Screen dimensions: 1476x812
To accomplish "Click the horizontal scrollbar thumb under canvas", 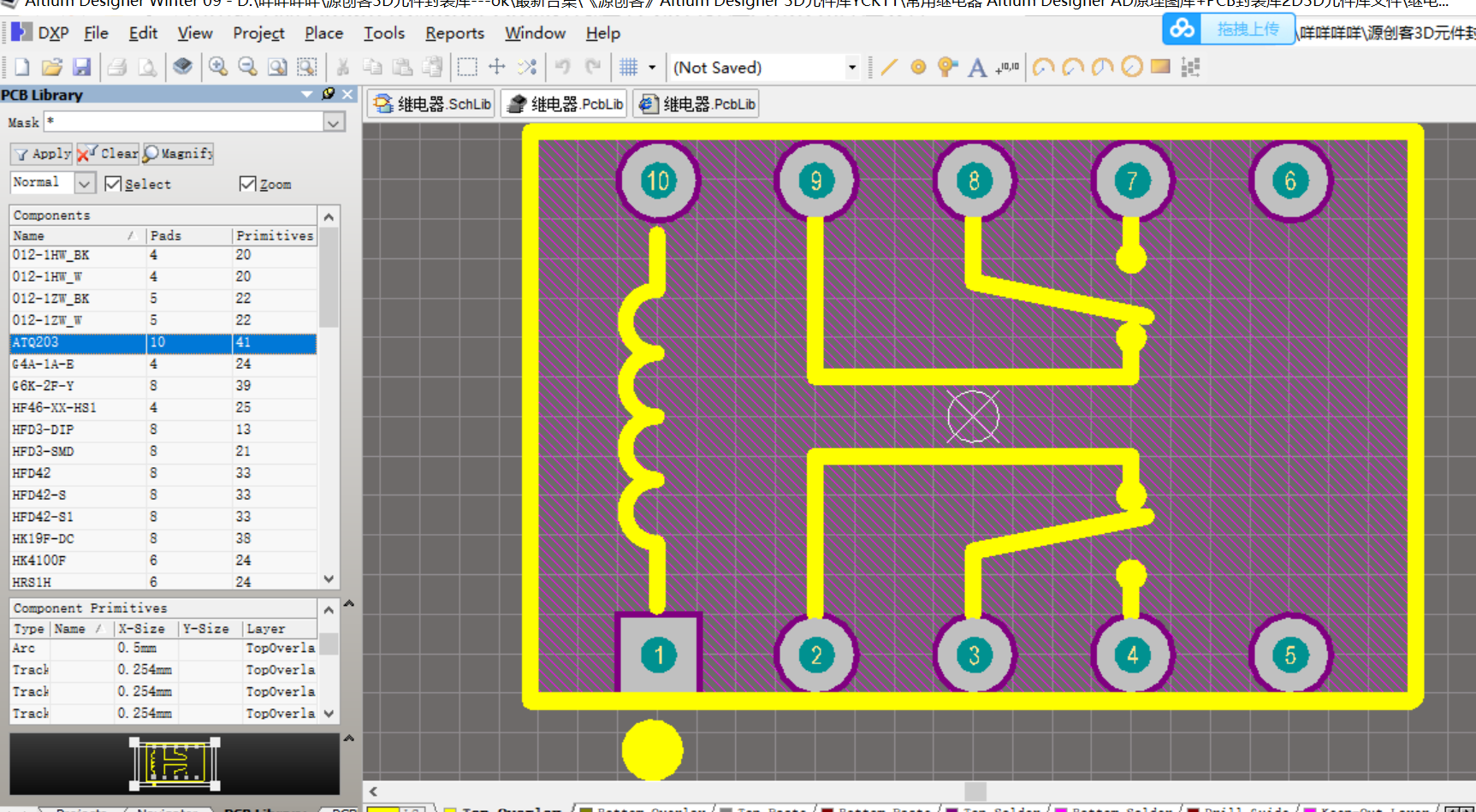I will [975, 791].
